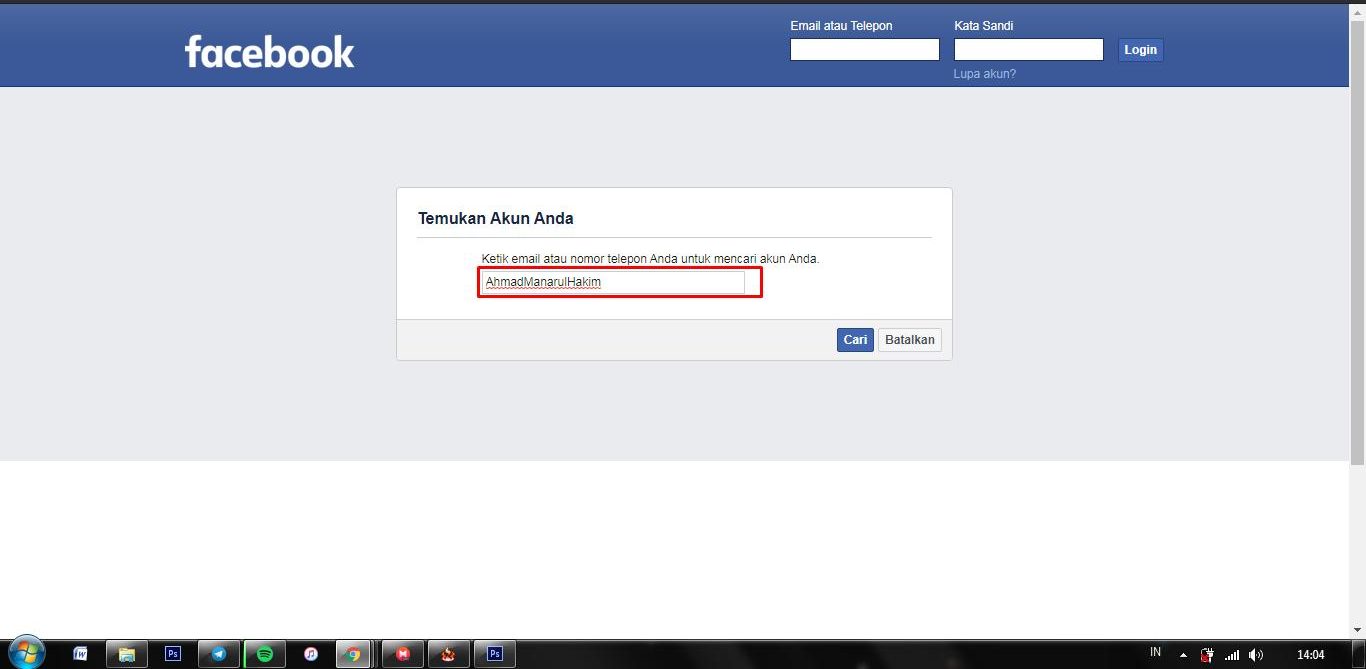Image resolution: width=1366 pixels, height=669 pixels.
Task: Click the Batalkan button
Action: click(910, 340)
